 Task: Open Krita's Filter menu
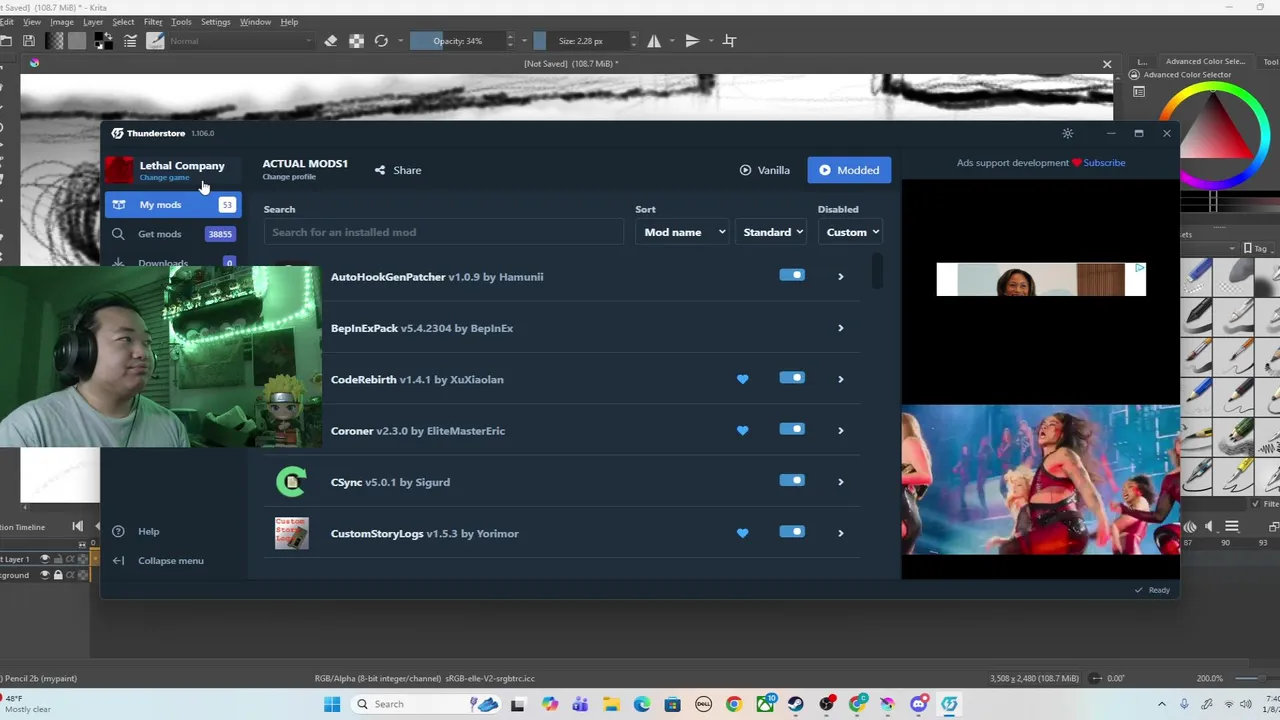point(153,21)
